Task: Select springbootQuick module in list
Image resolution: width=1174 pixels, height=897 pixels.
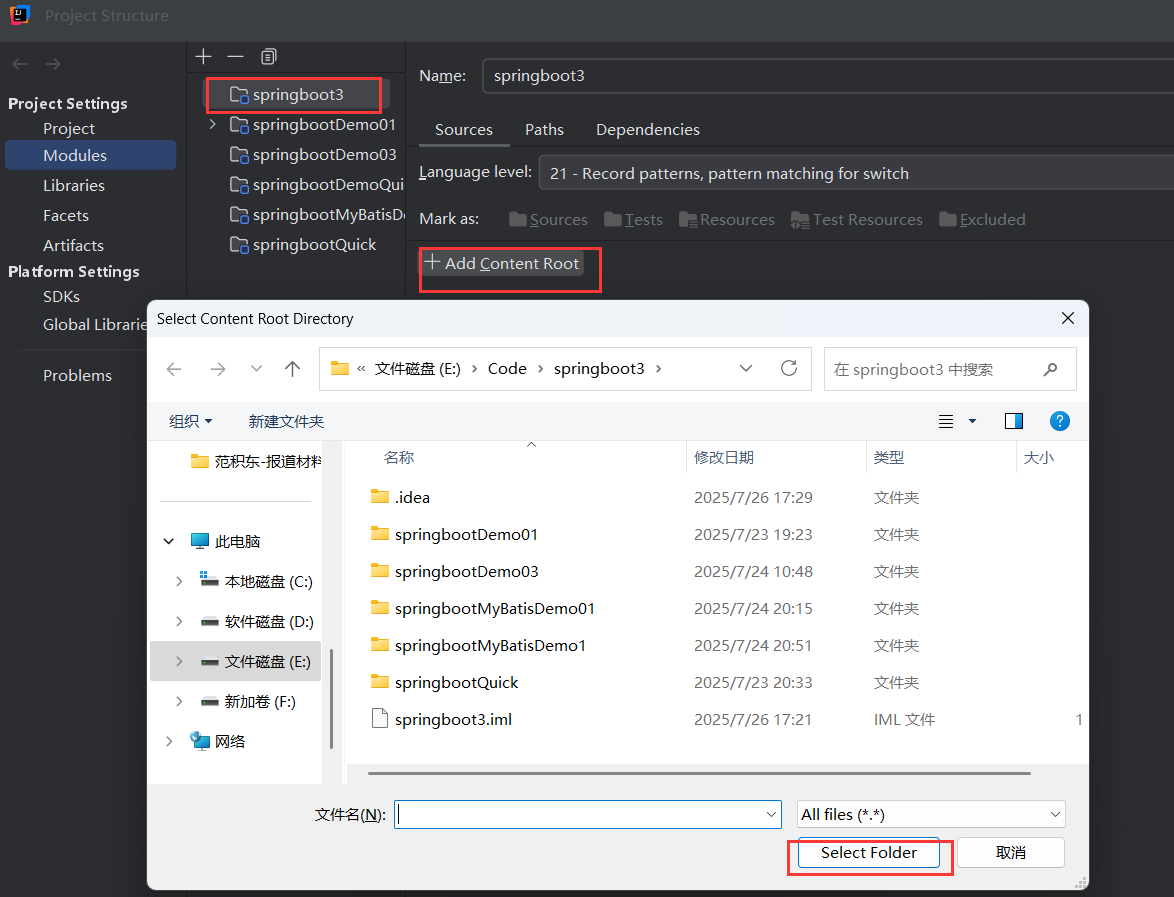Action: 303,245
